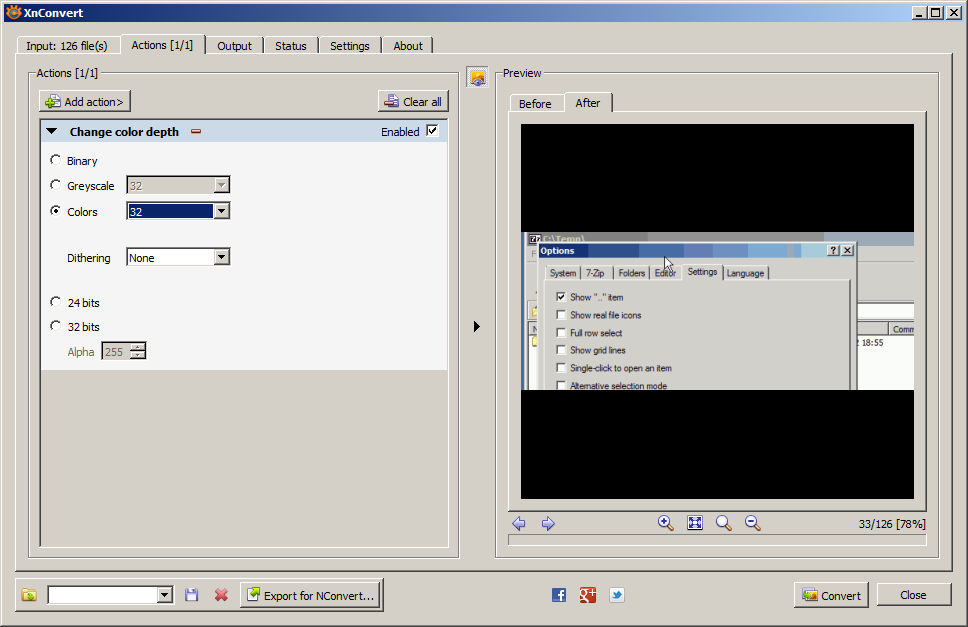This screenshot has height=627, width=968.
Task: Click the Clear all button
Action: (413, 101)
